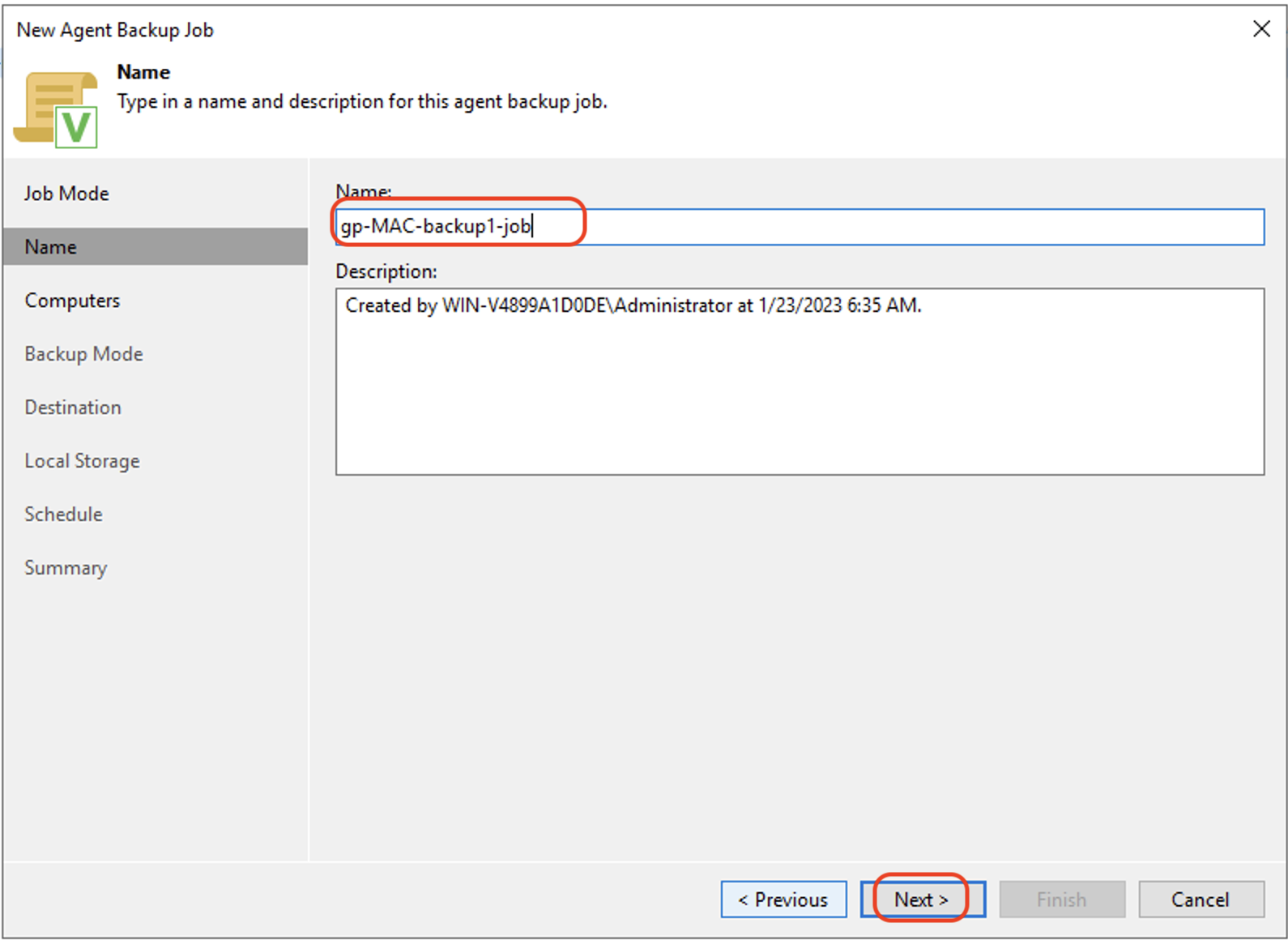
Task: Close the New Agent Backup Job dialog
Action: tap(1261, 29)
